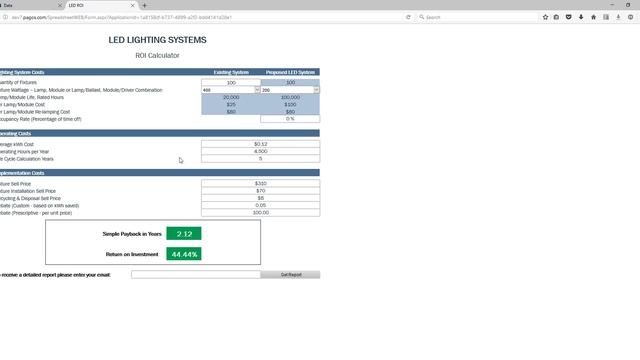Click the Proposed LED $100 module cost cell

tap(290, 104)
